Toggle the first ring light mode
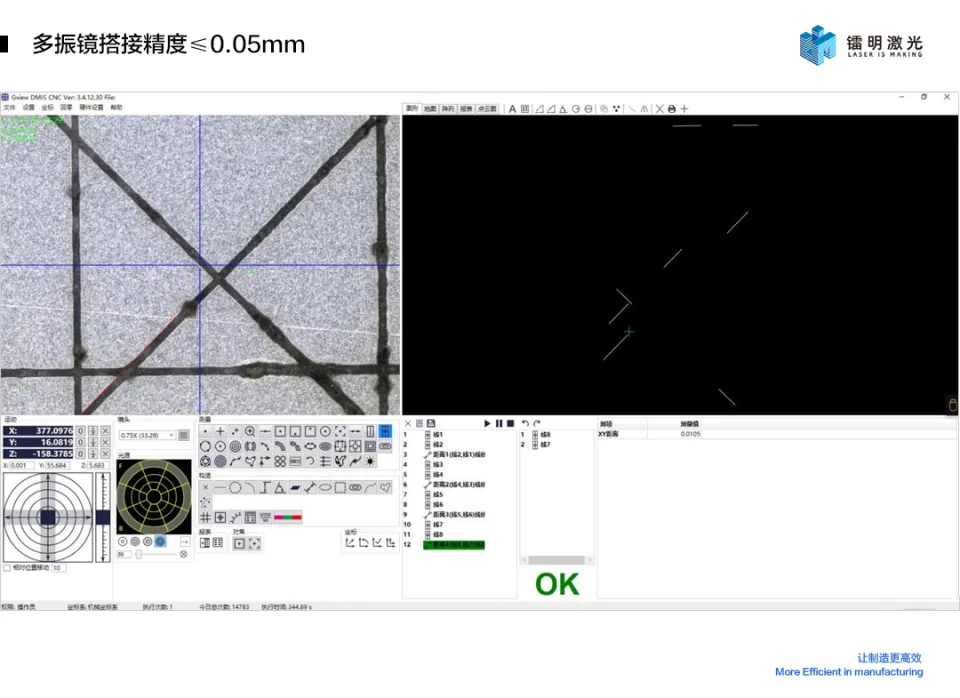 pyautogui.click(x=122, y=541)
